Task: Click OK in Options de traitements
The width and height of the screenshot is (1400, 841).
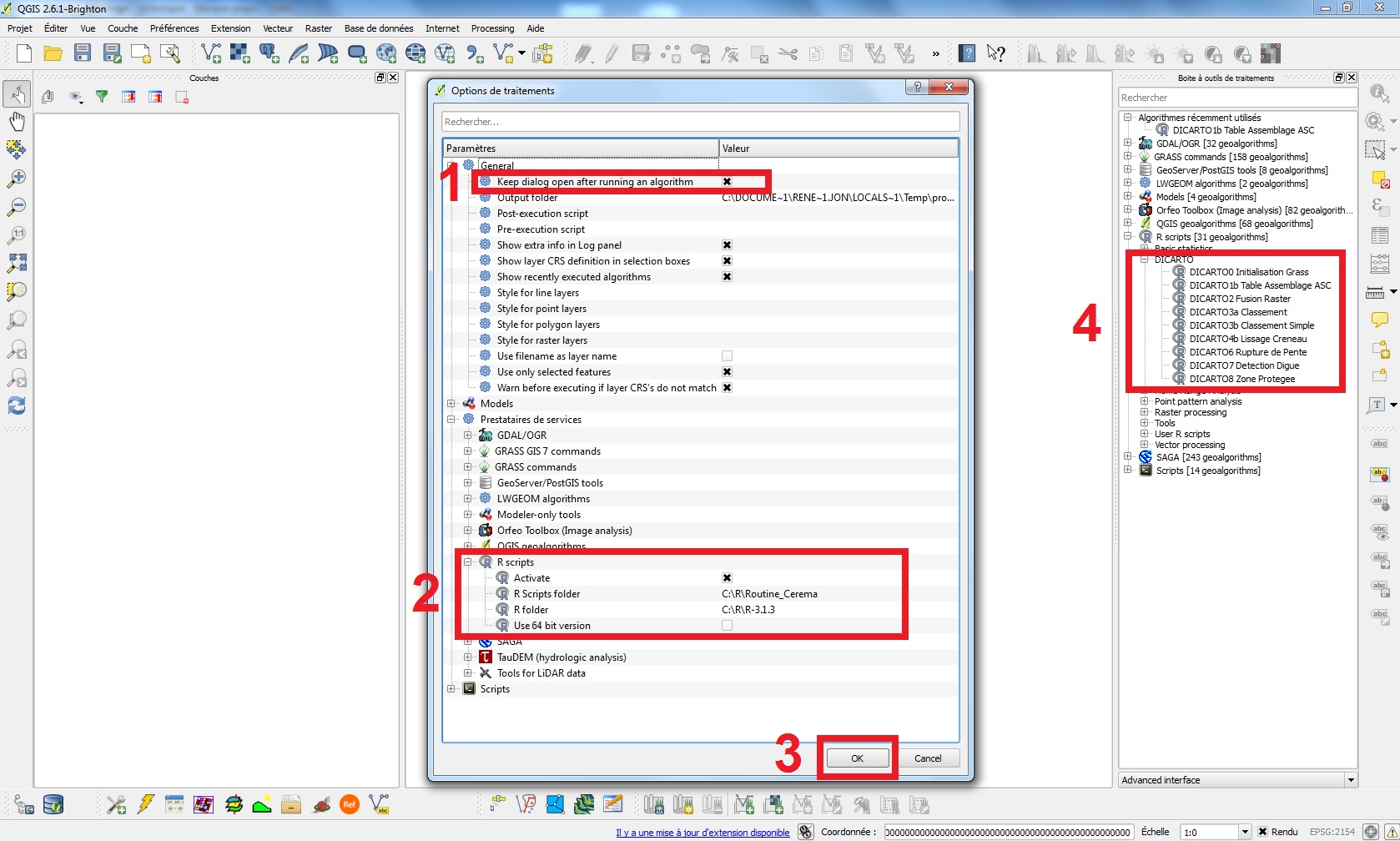Action: (x=858, y=758)
